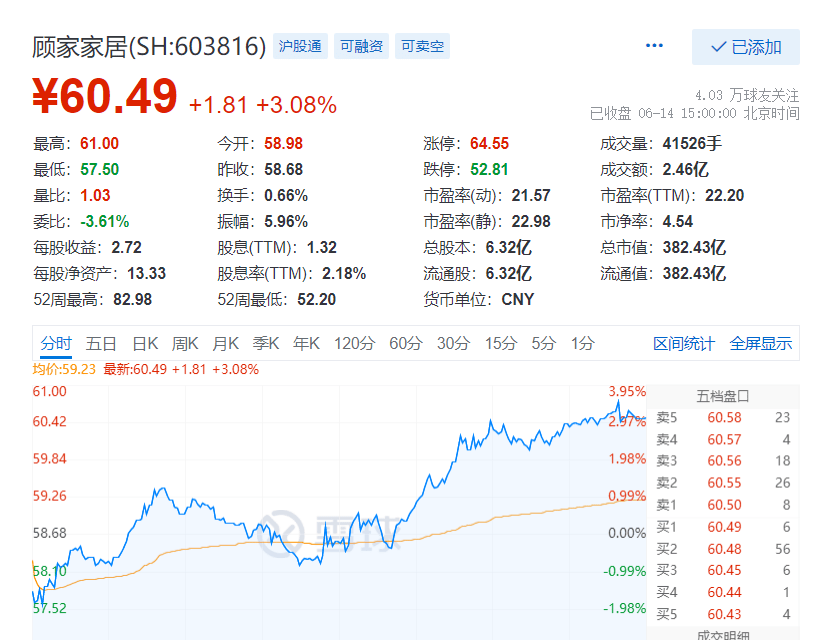Click the 均价:59.23 label above chart
The height and width of the screenshot is (640, 832).
64,369
